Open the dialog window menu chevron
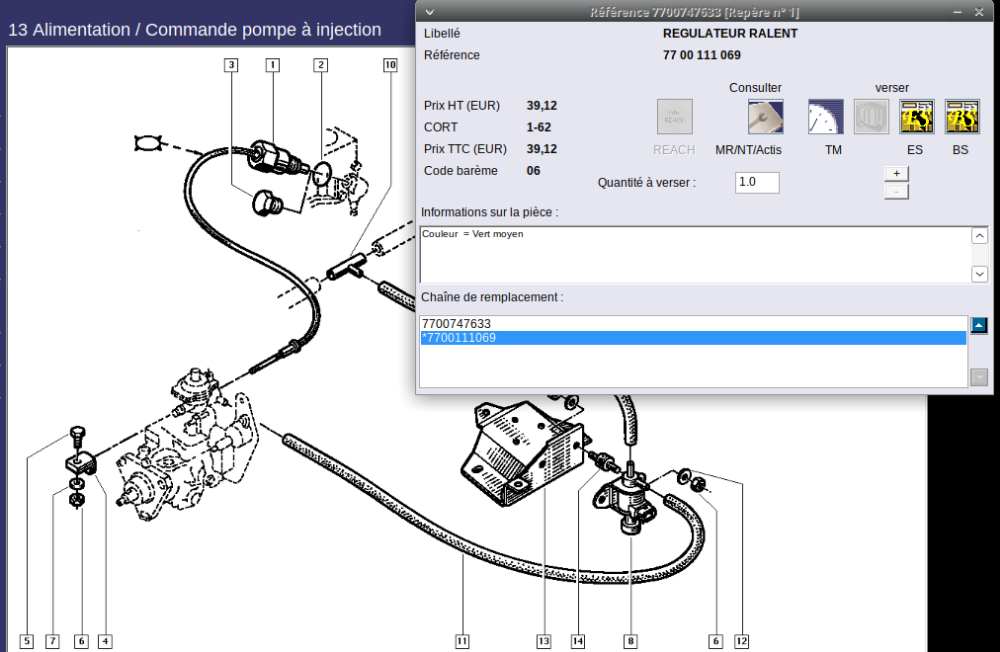This screenshot has width=1000, height=652. (430, 11)
